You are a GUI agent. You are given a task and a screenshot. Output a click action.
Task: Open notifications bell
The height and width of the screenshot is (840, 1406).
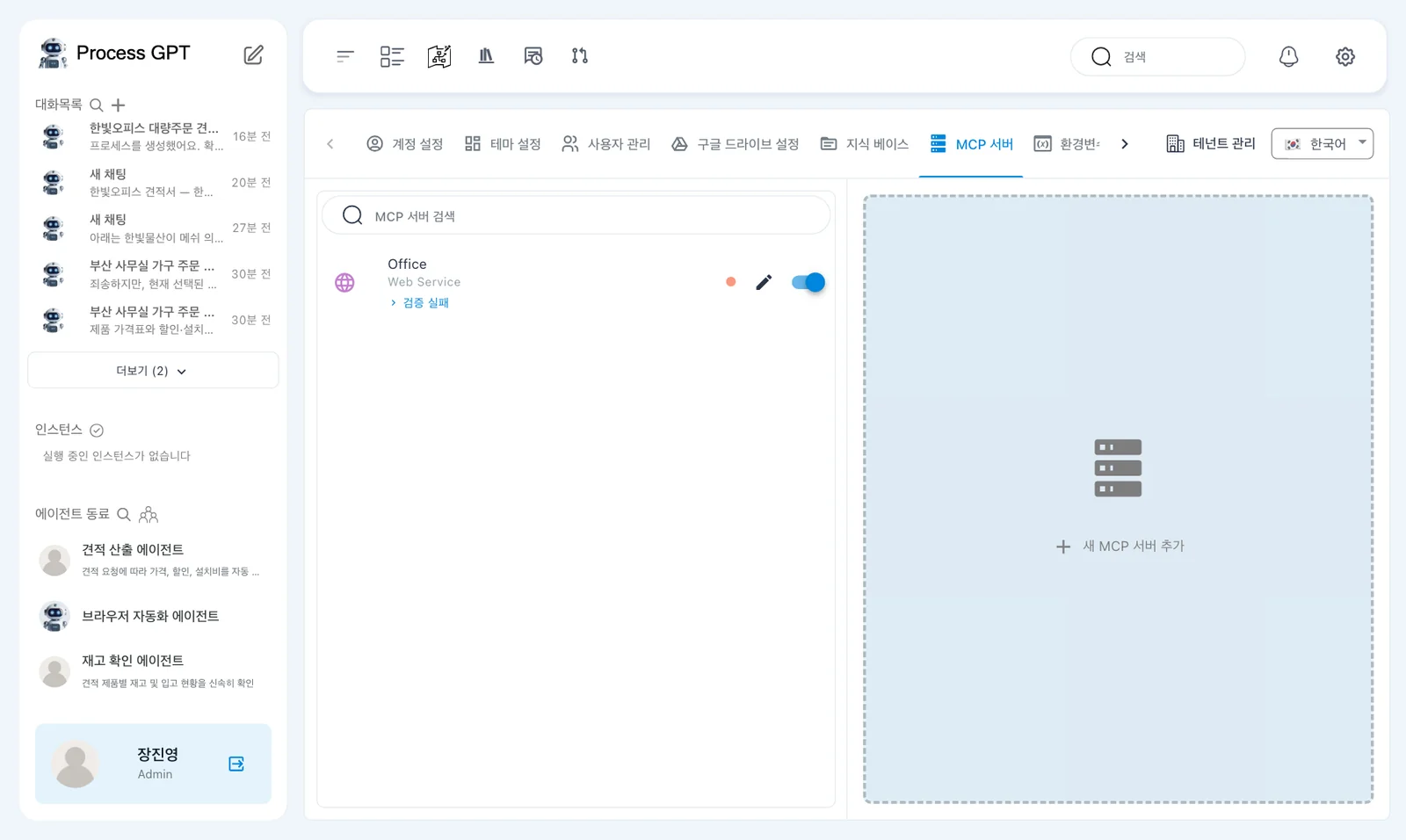point(1288,56)
